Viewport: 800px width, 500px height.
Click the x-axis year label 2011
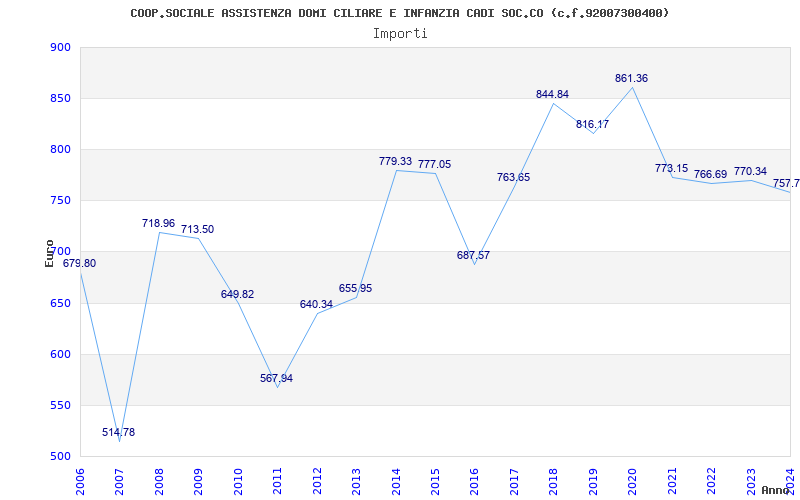click(277, 481)
